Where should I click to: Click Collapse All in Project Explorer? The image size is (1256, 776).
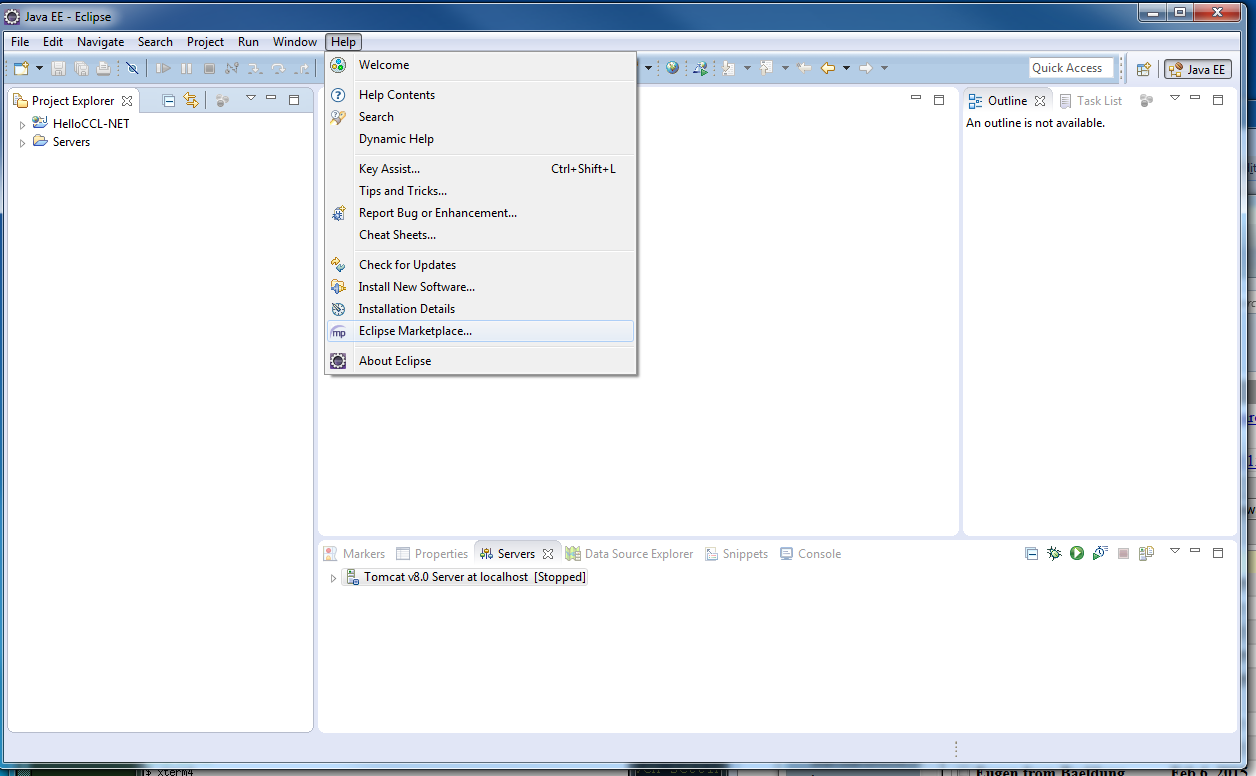(169, 100)
